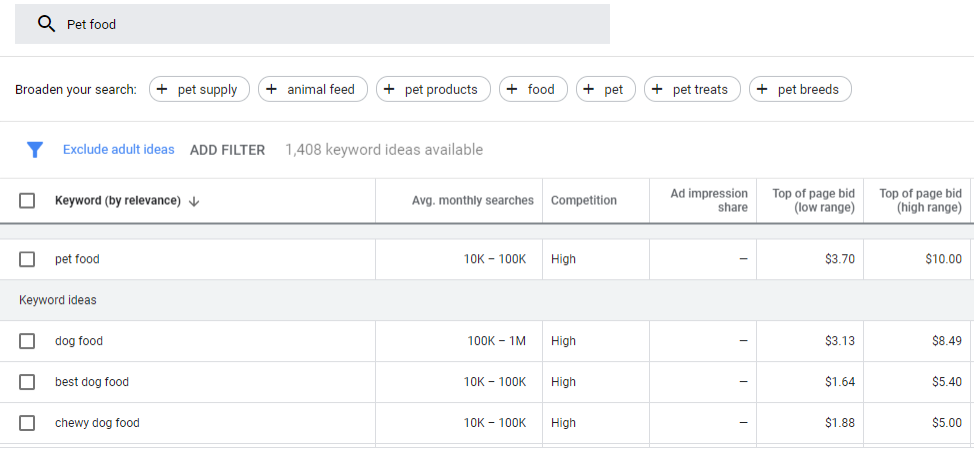
Task: Check the box for pet food keyword
Action: pos(27,259)
